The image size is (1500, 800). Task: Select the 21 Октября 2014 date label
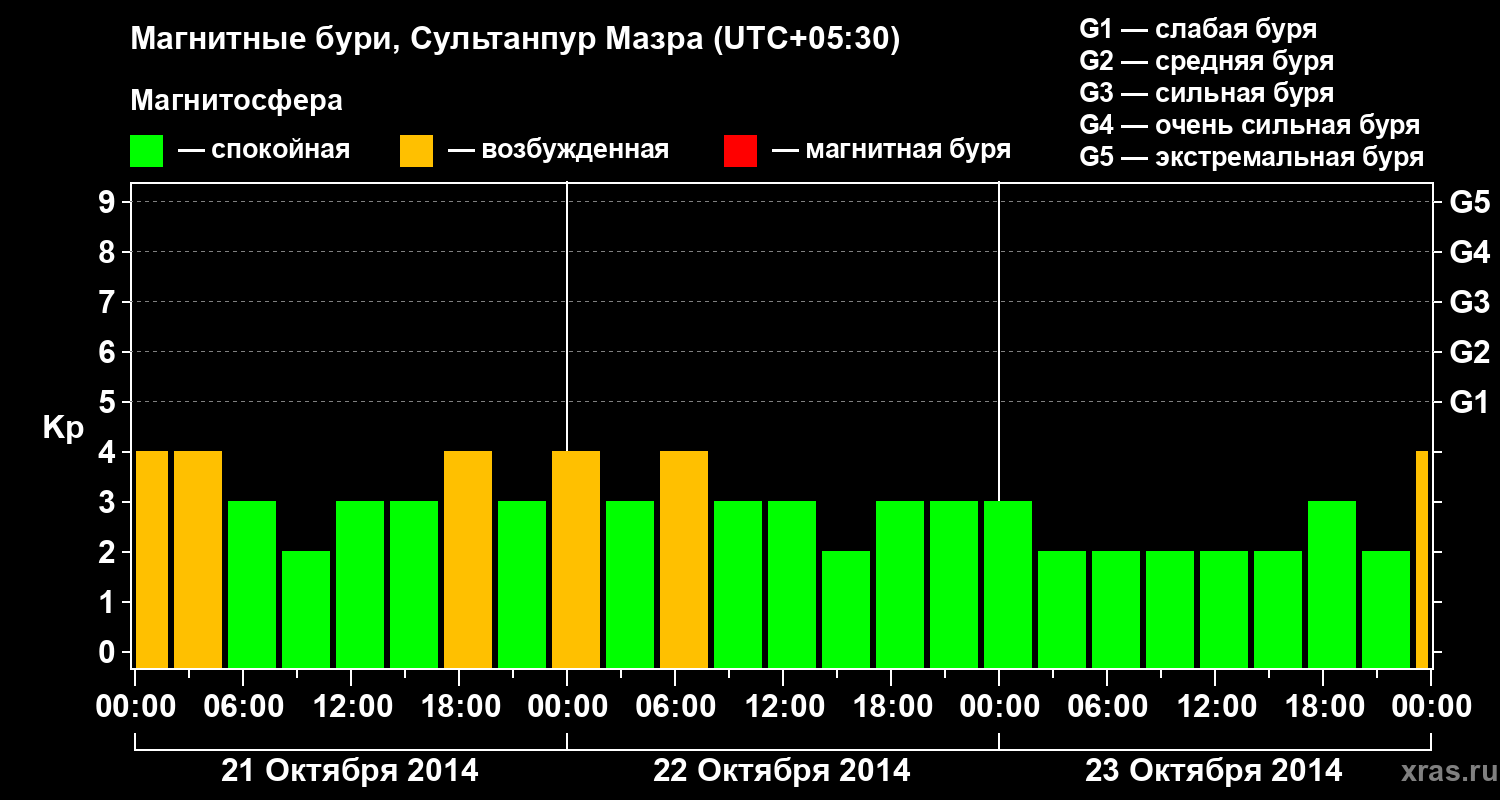pyautogui.click(x=350, y=771)
